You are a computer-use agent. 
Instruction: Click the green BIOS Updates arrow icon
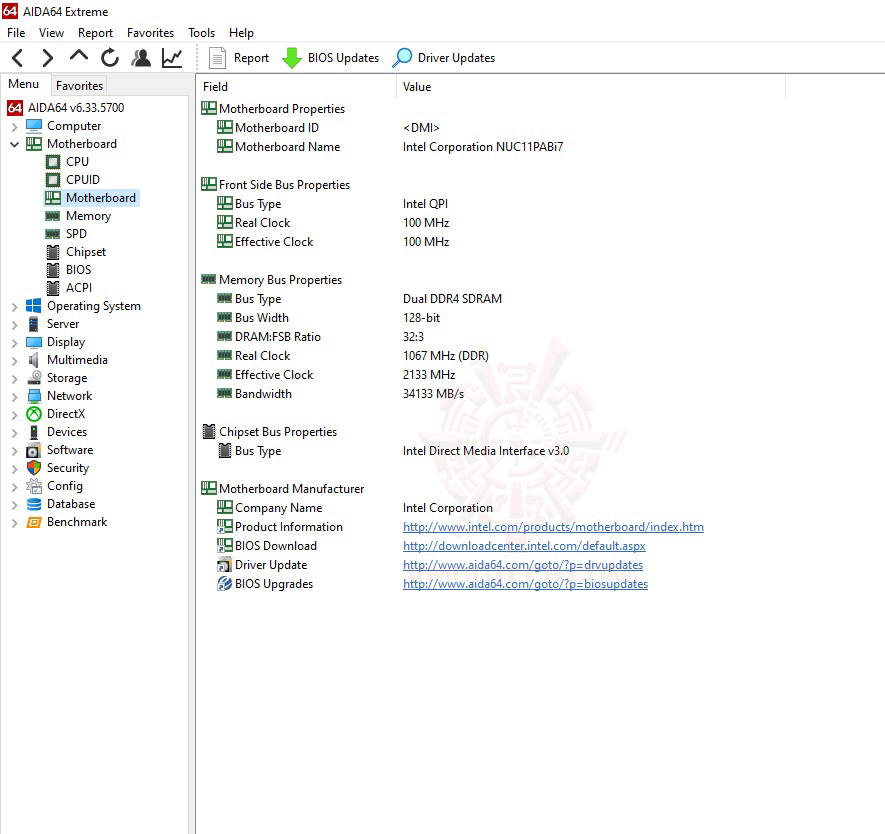292,58
